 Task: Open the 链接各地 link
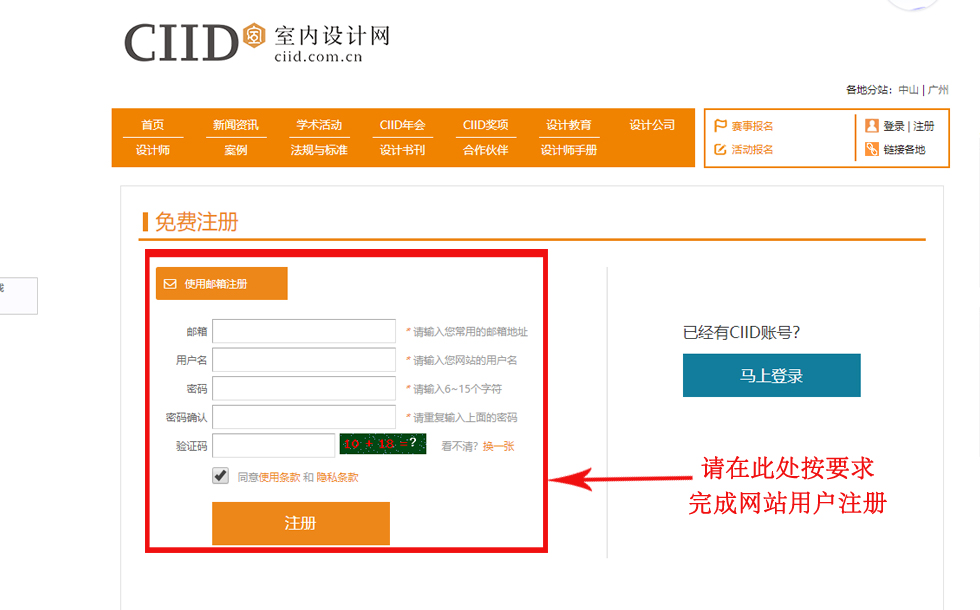(904, 149)
